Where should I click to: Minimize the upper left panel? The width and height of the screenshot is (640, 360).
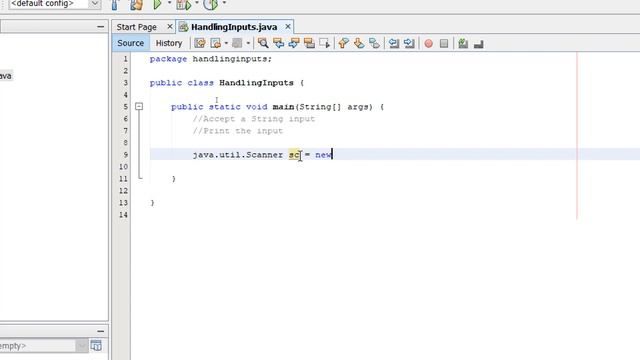(100, 27)
